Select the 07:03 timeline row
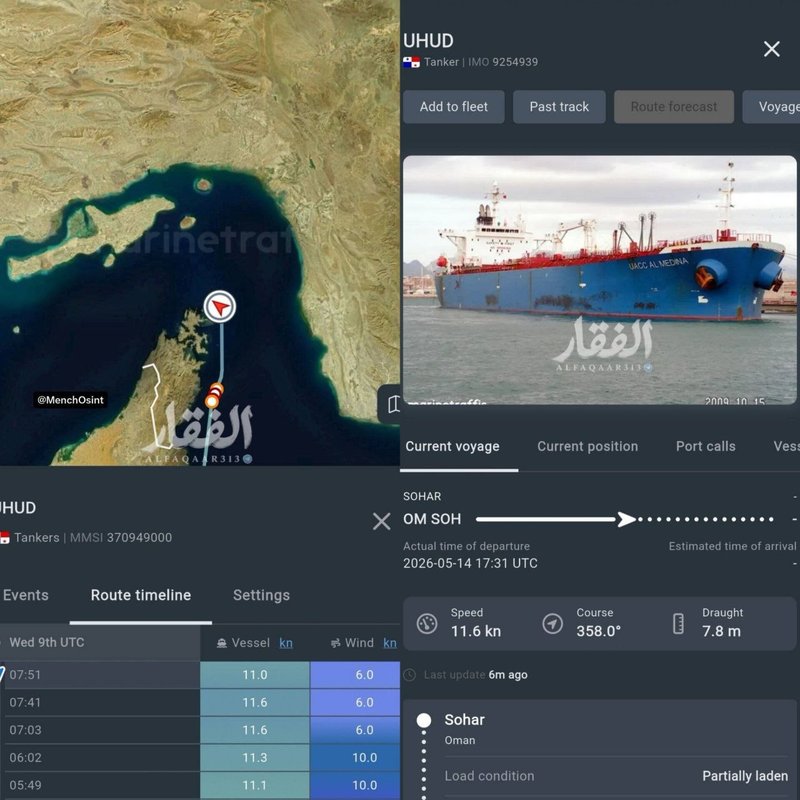The width and height of the screenshot is (800, 800). point(200,730)
